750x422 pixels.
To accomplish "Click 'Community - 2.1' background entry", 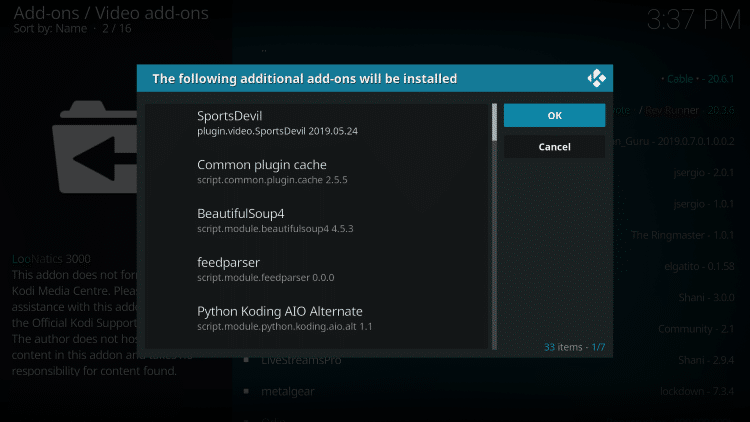I will pyautogui.click(x=696, y=329).
